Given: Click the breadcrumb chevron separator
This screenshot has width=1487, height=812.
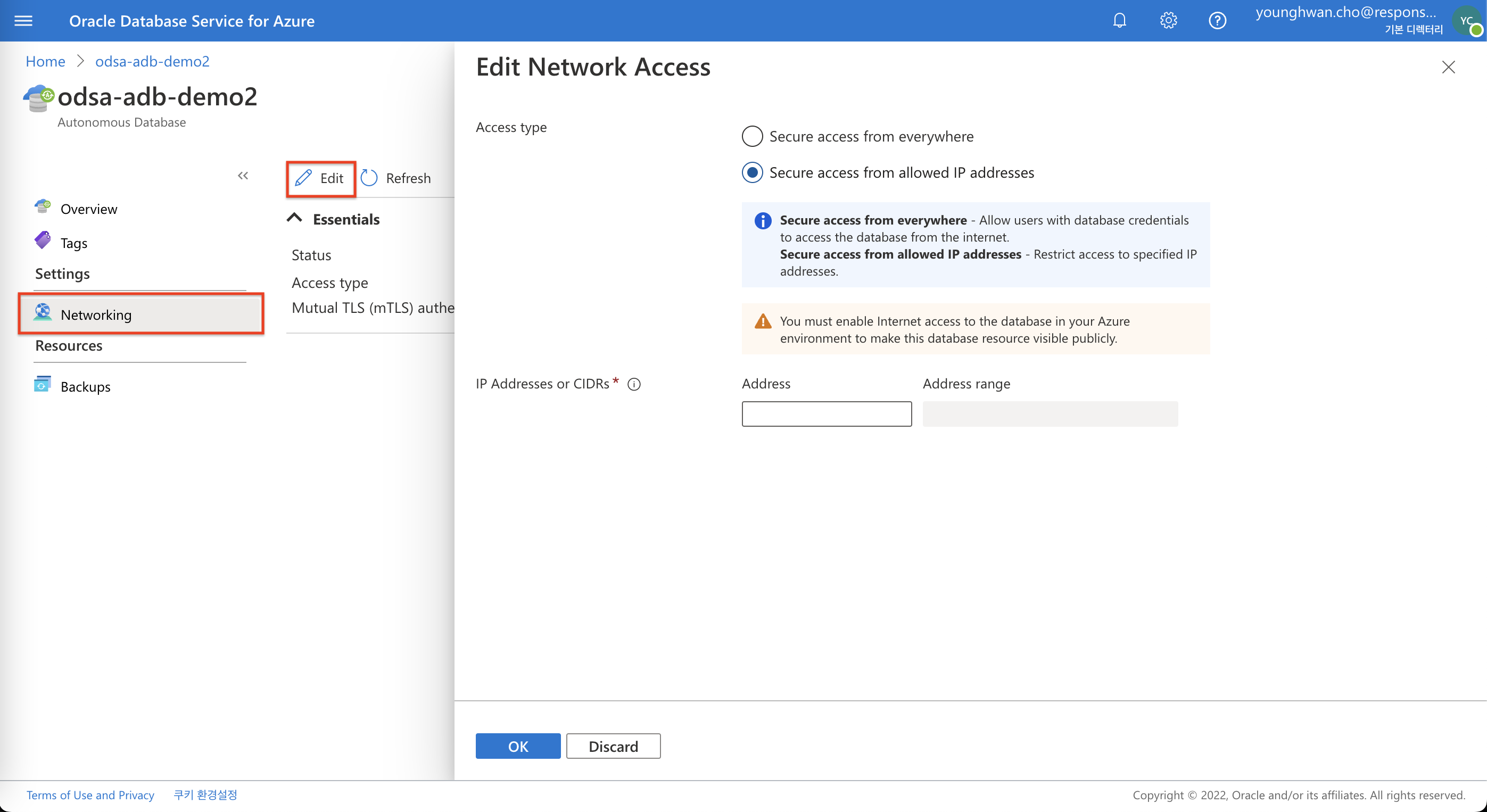Looking at the screenshot, I should [x=80, y=61].
